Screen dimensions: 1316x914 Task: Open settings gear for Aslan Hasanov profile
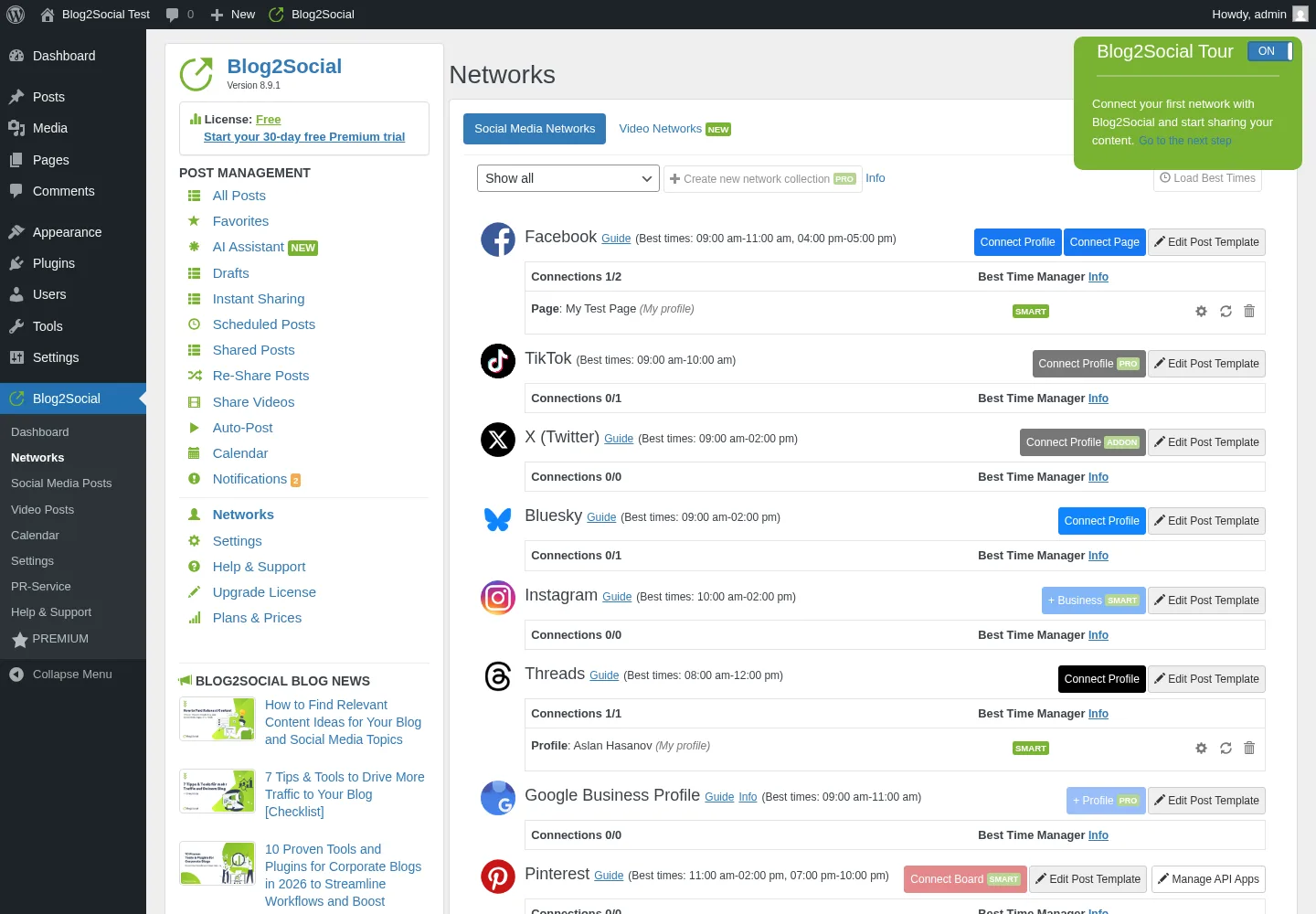[x=1201, y=749]
